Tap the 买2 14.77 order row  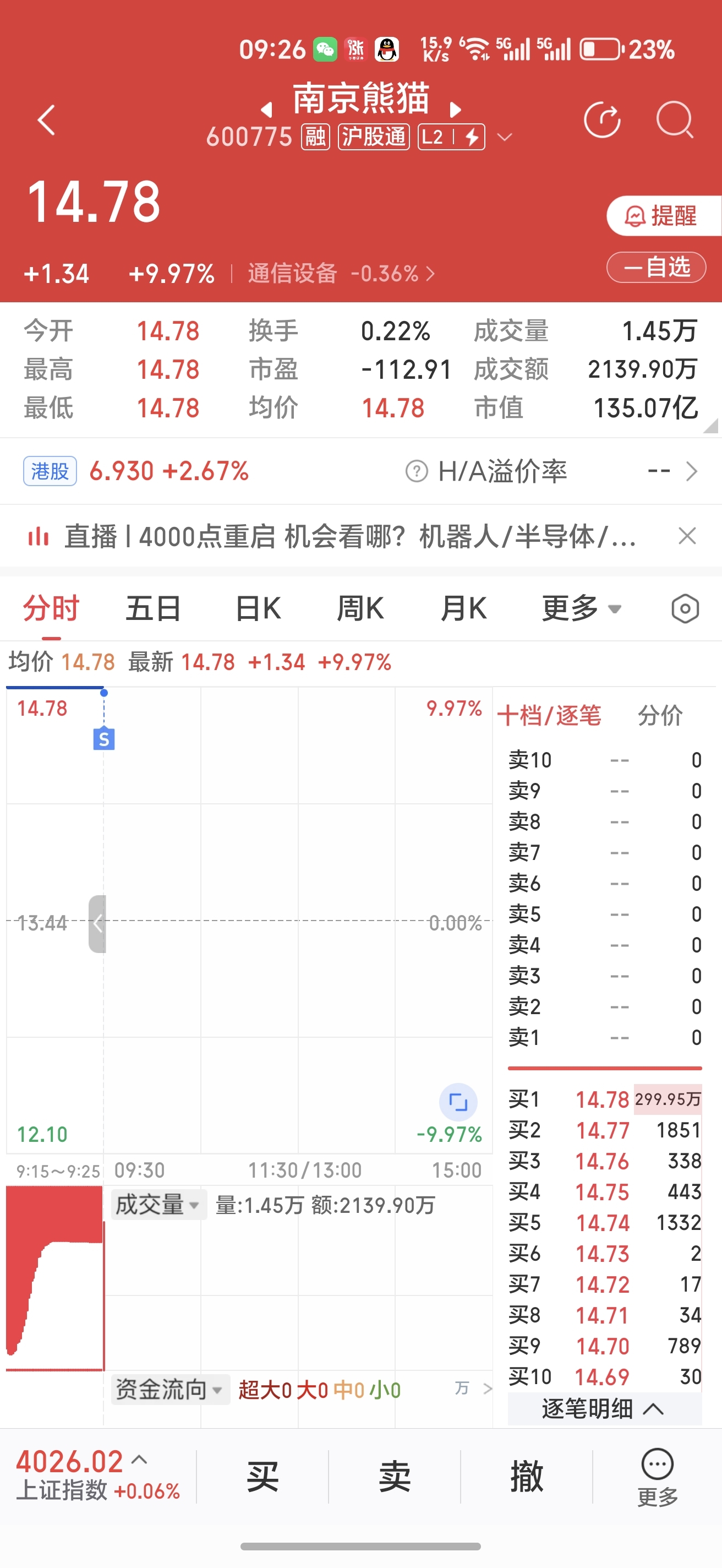coord(605,1130)
